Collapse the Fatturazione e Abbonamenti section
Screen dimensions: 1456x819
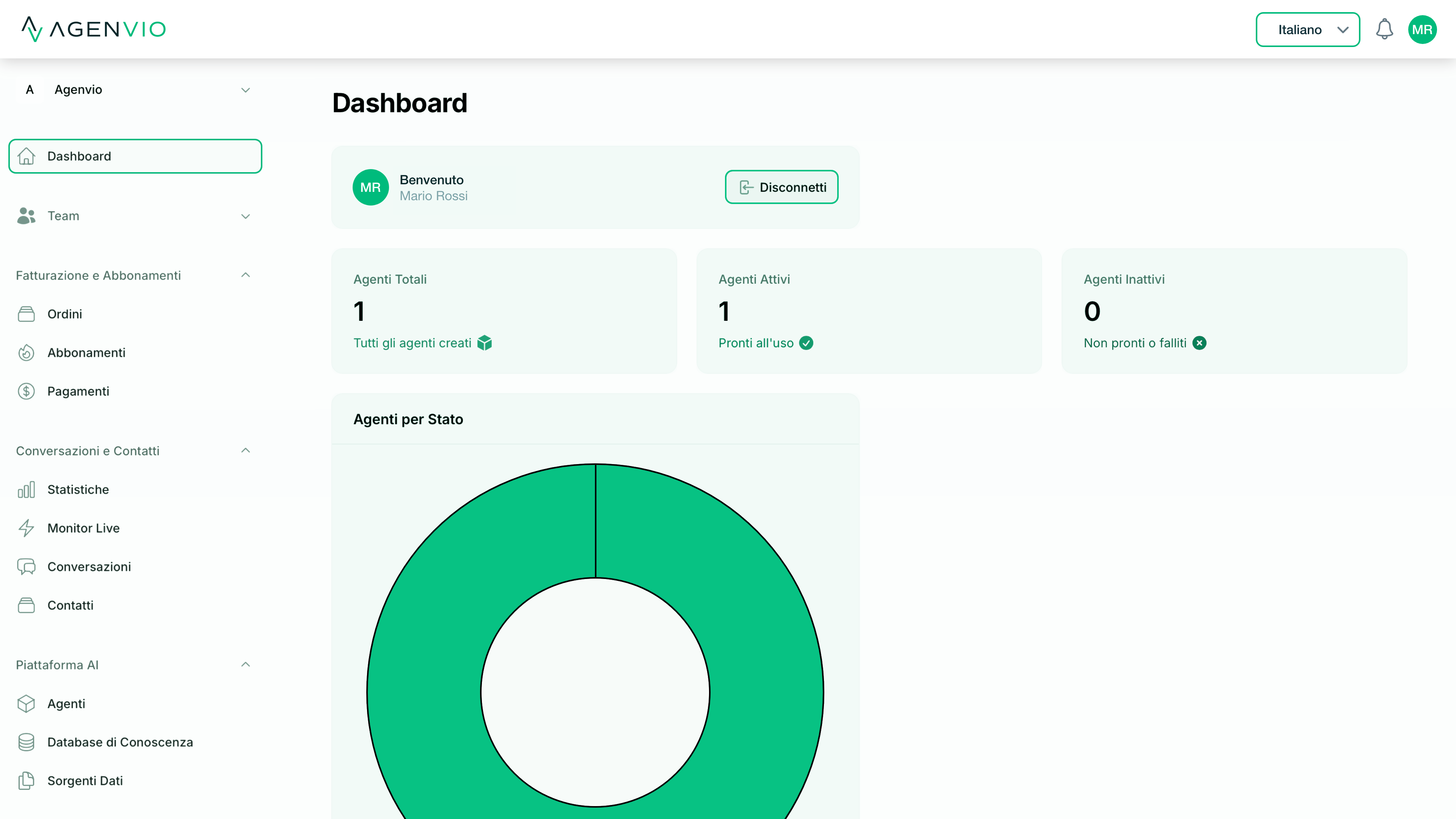pos(245,275)
